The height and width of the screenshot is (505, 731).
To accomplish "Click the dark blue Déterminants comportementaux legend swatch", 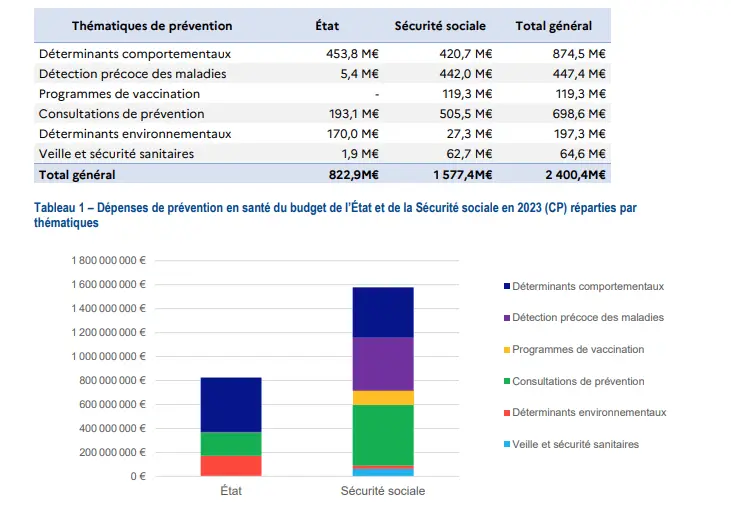I will pyautogui.click(x=507, y=286).
